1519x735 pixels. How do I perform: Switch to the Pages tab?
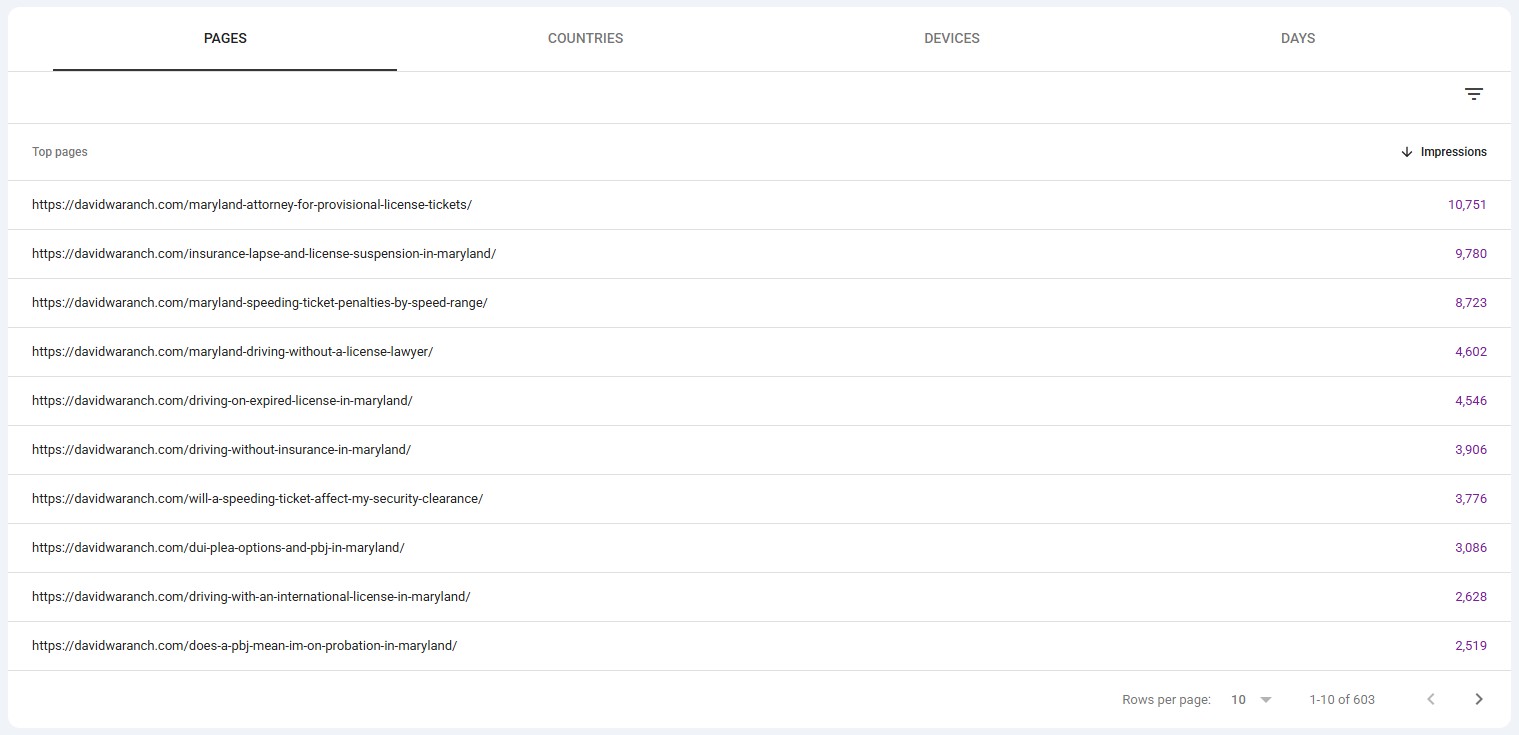pos(225,38)
